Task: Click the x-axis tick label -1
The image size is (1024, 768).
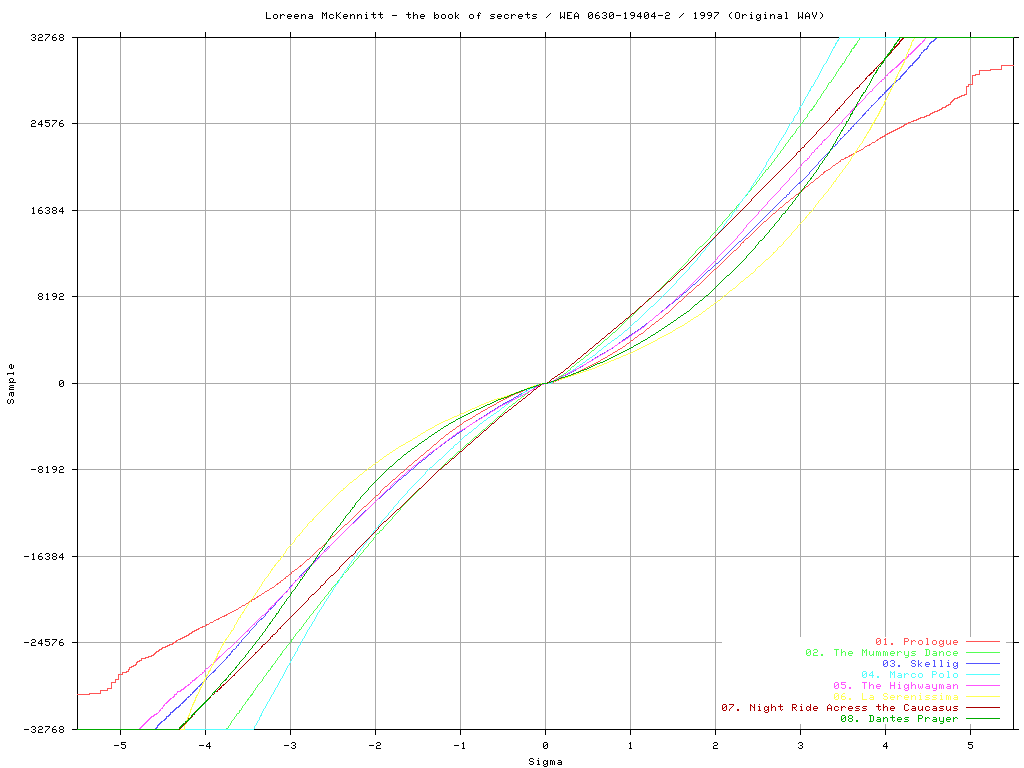Action: tap(460, 745)
